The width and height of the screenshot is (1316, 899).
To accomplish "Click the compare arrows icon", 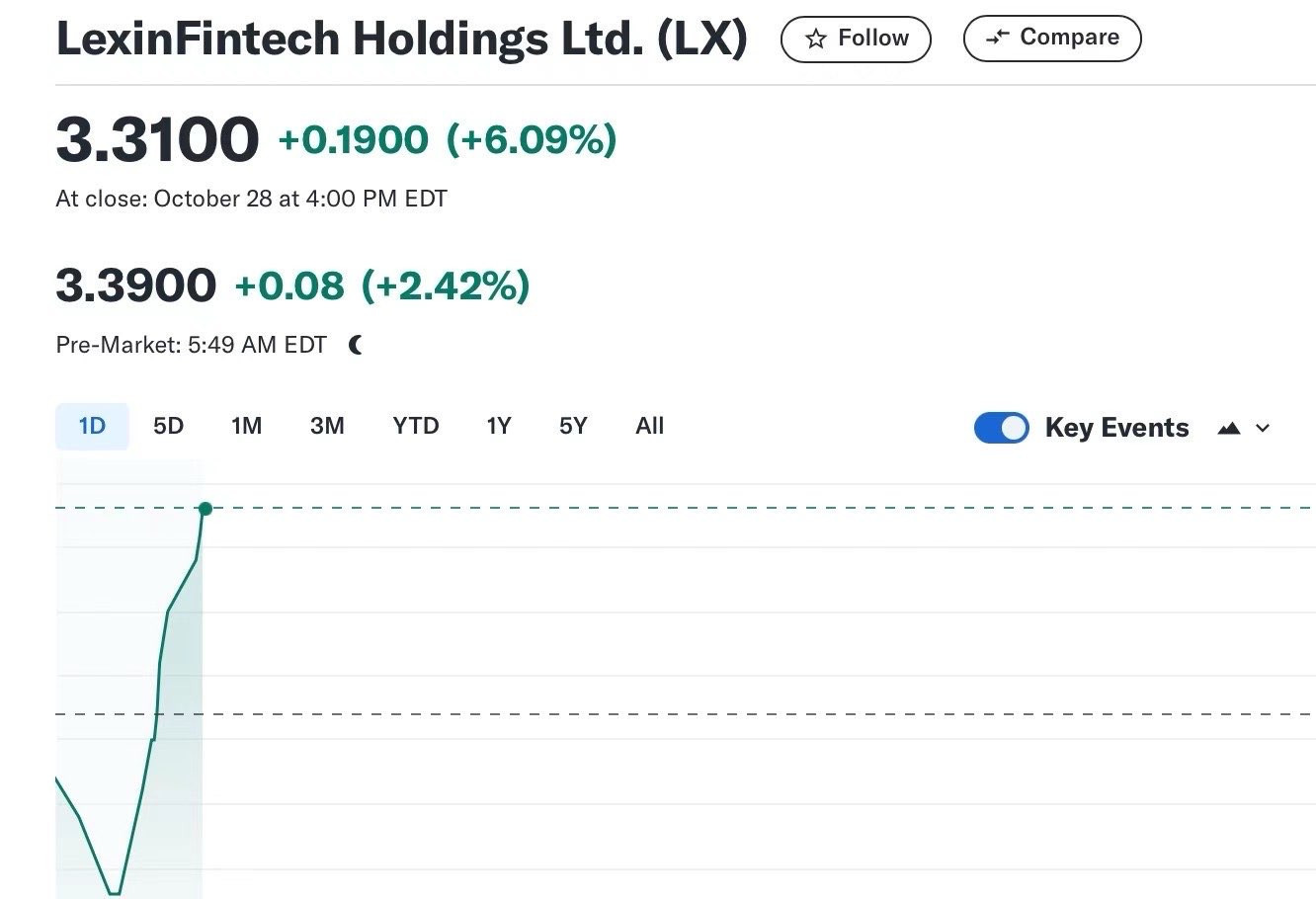I will pyautogui.click(x=998, y=38).
